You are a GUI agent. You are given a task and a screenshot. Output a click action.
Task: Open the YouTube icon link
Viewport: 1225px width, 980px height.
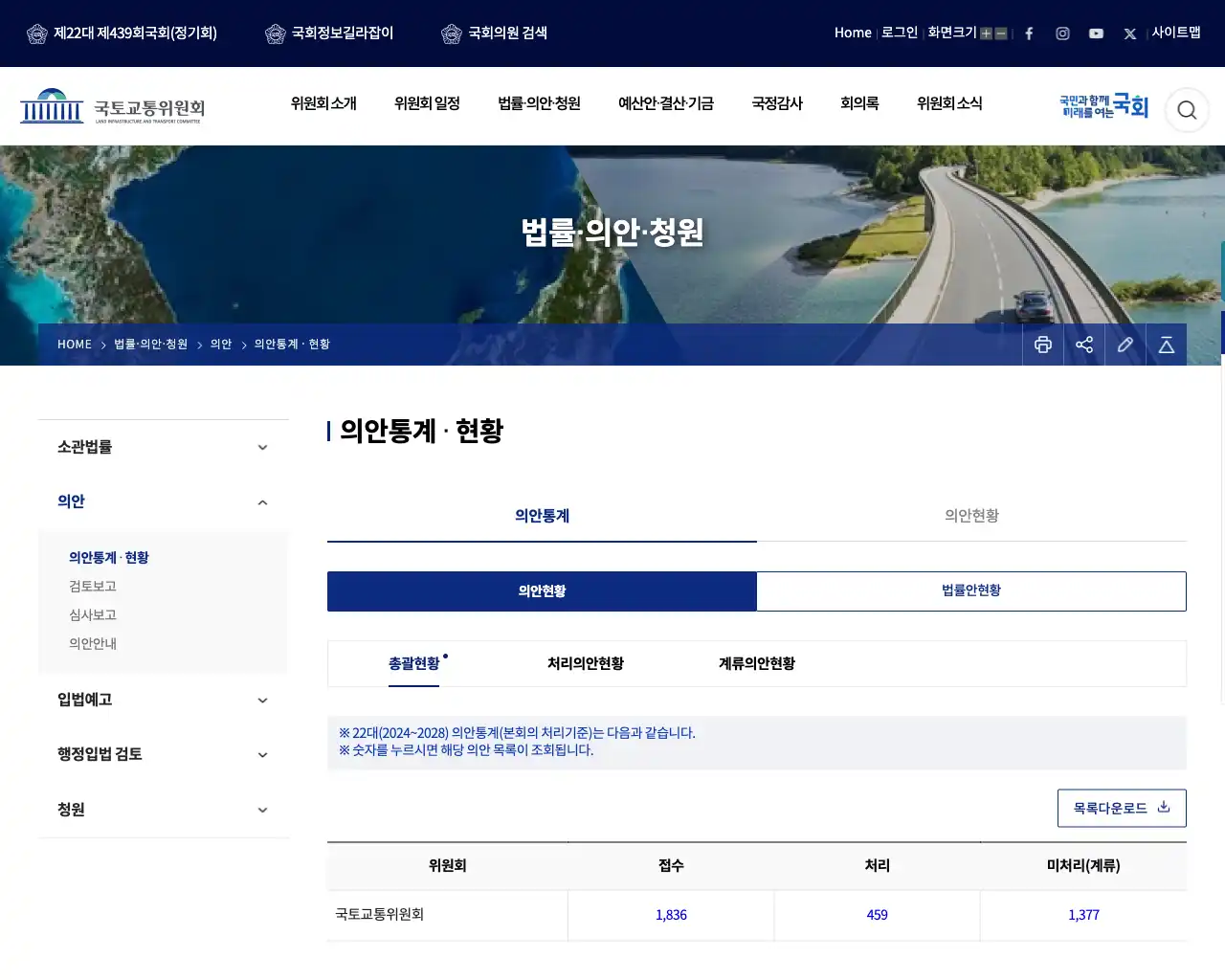(x=1096, y=33)
